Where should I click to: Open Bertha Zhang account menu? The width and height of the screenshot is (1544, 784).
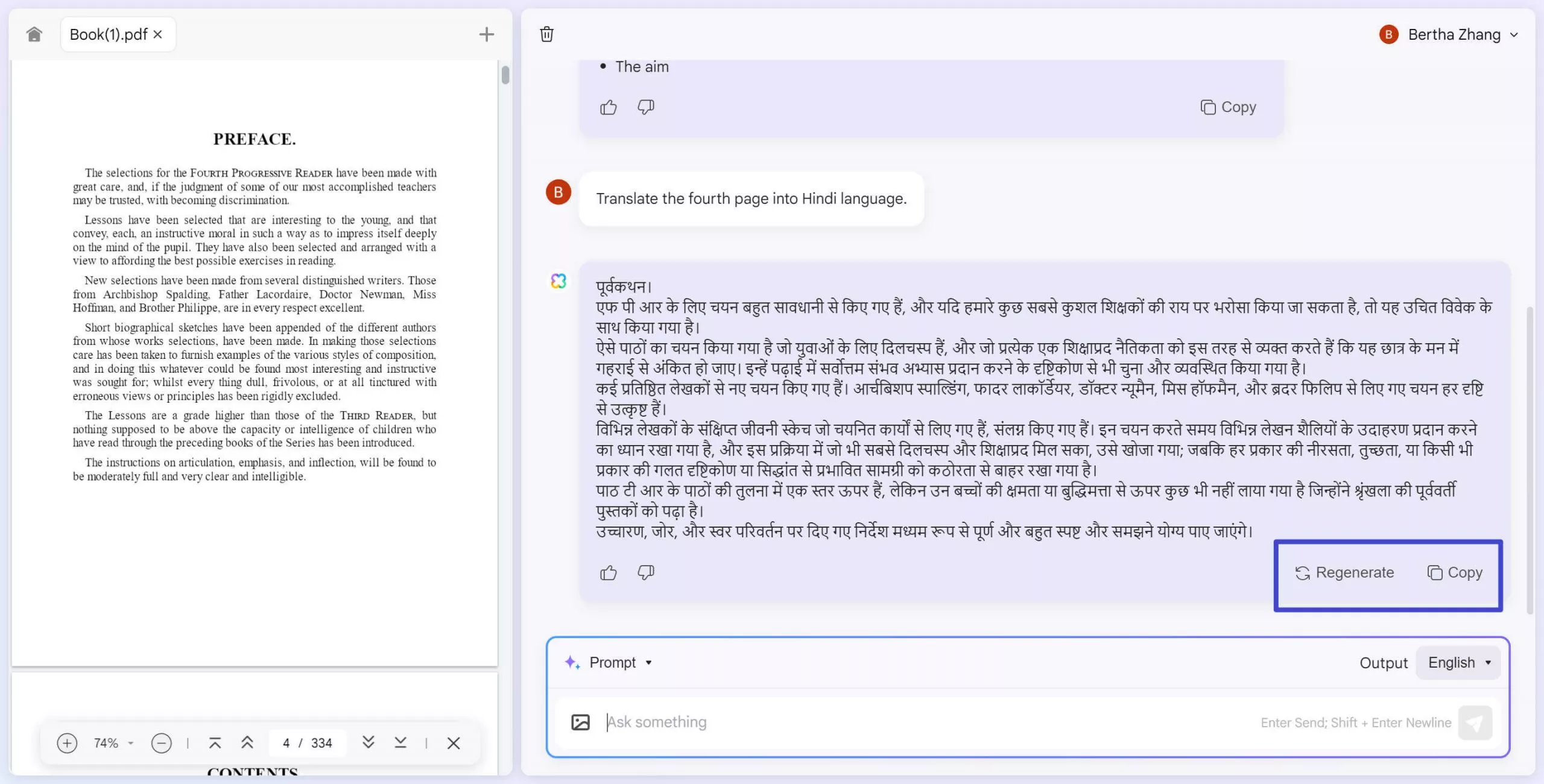click(x=1449, y=34)
